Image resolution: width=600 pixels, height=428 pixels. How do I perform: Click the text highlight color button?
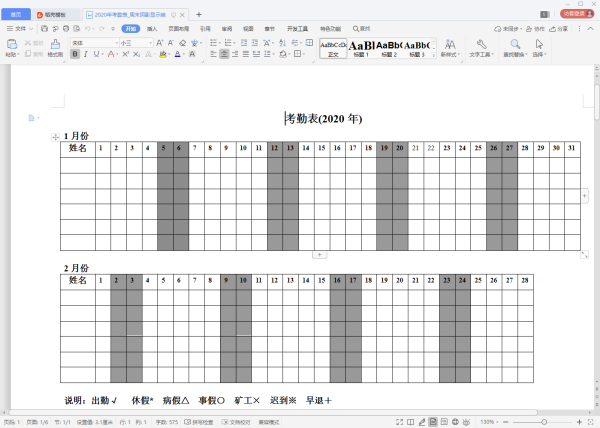point(163,54)
